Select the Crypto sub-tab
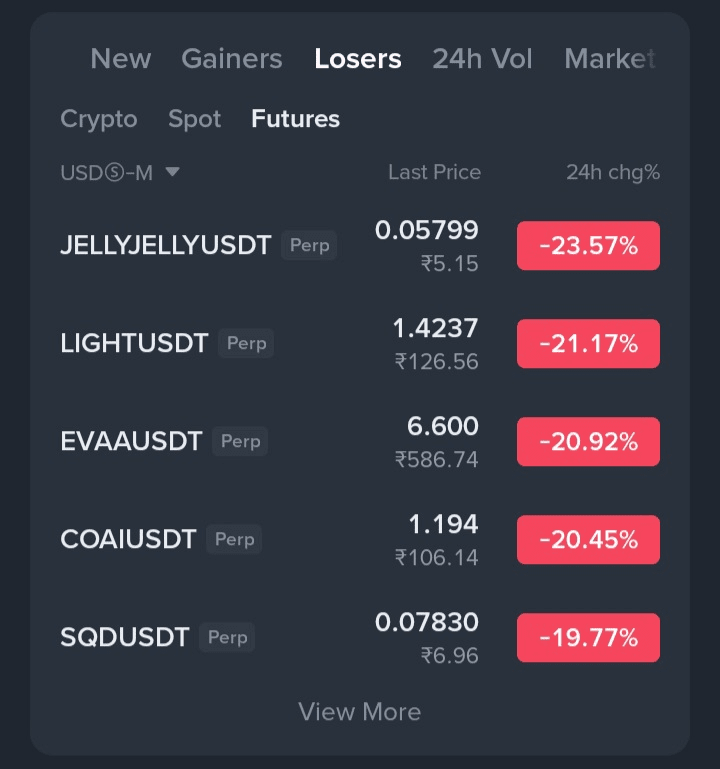The height and width of the screenshot is (769, 720). click(99, 119)
